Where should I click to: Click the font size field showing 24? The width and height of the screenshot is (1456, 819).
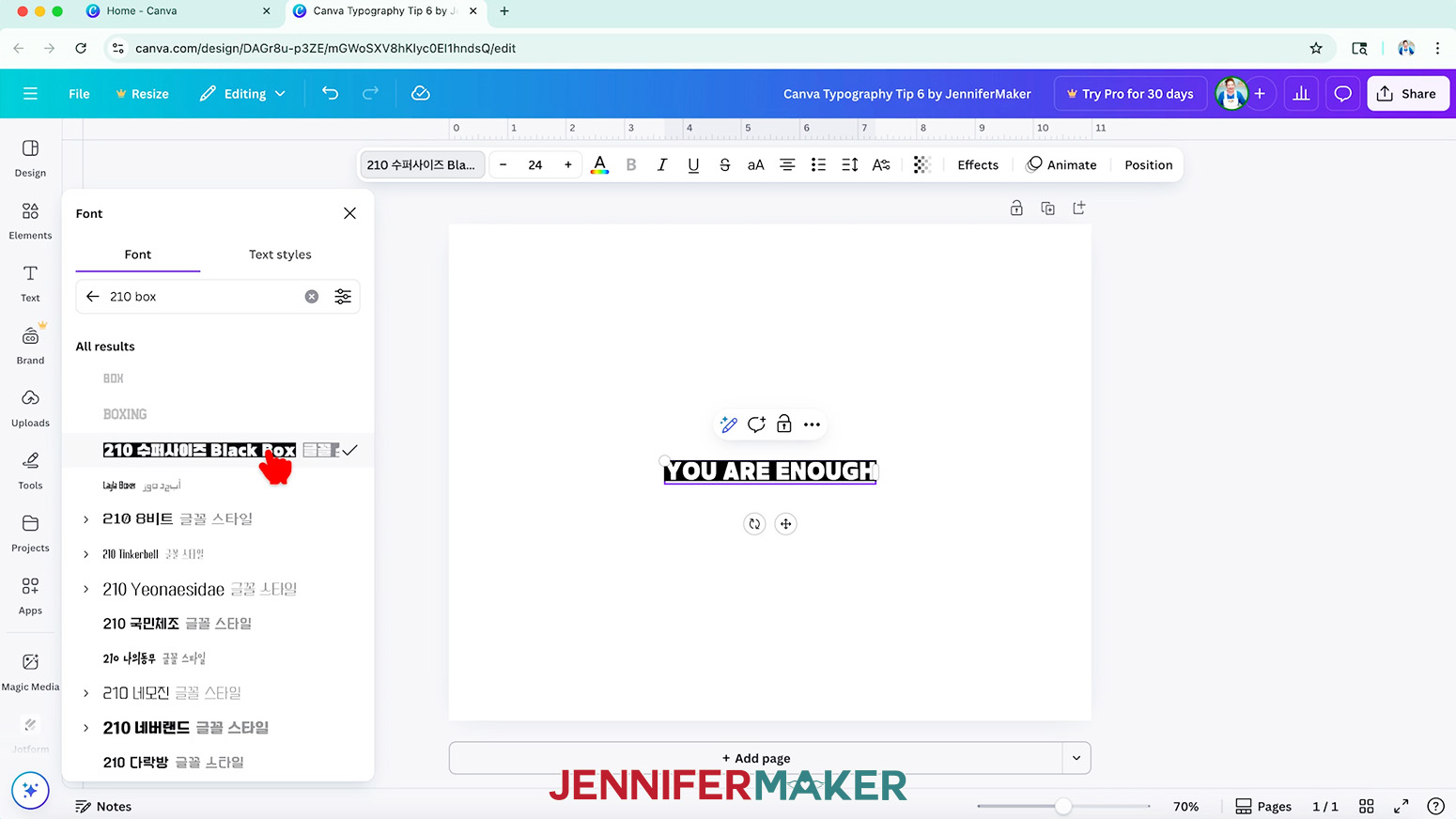coord(535,164)
